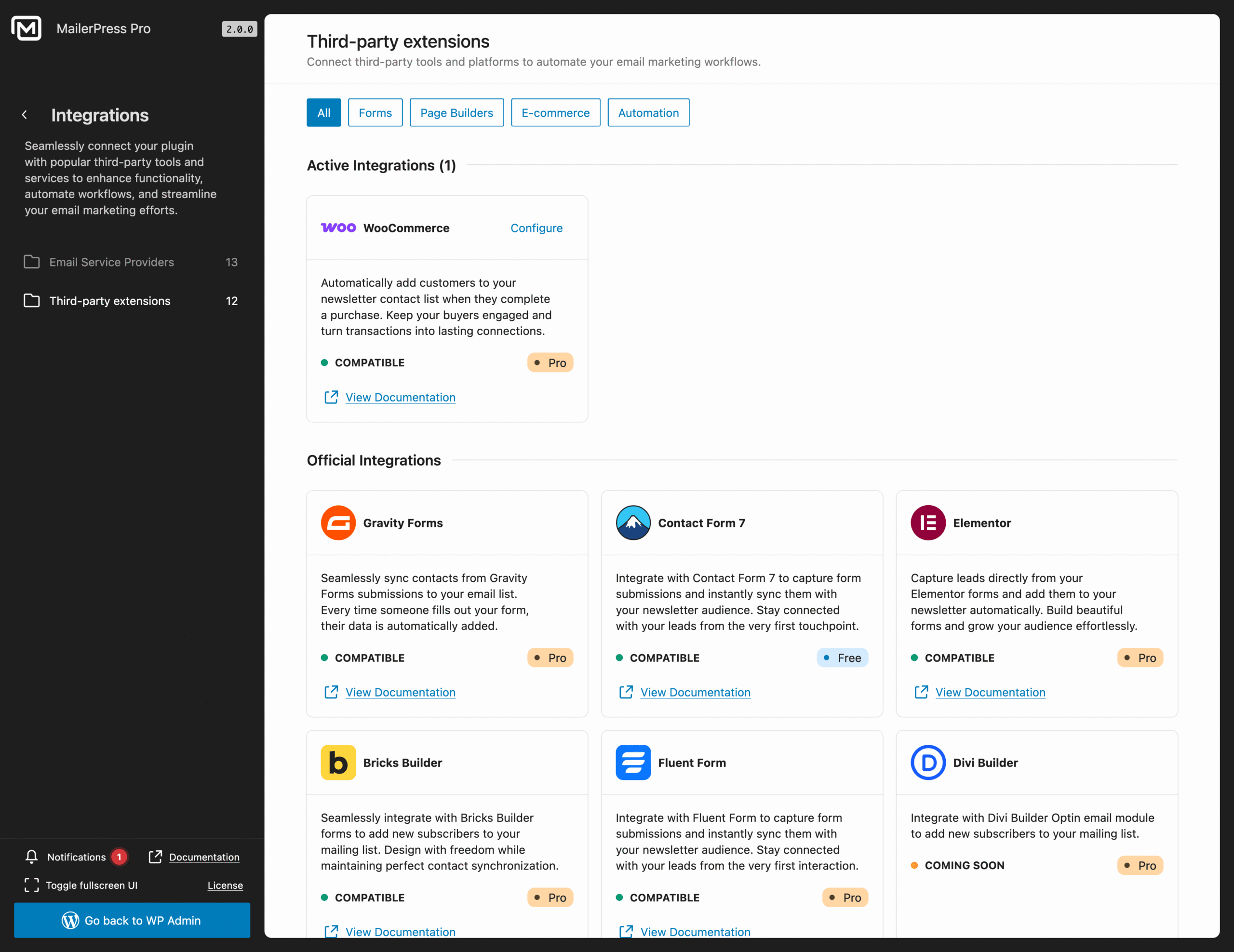Switch to the Automation filter

648,112
